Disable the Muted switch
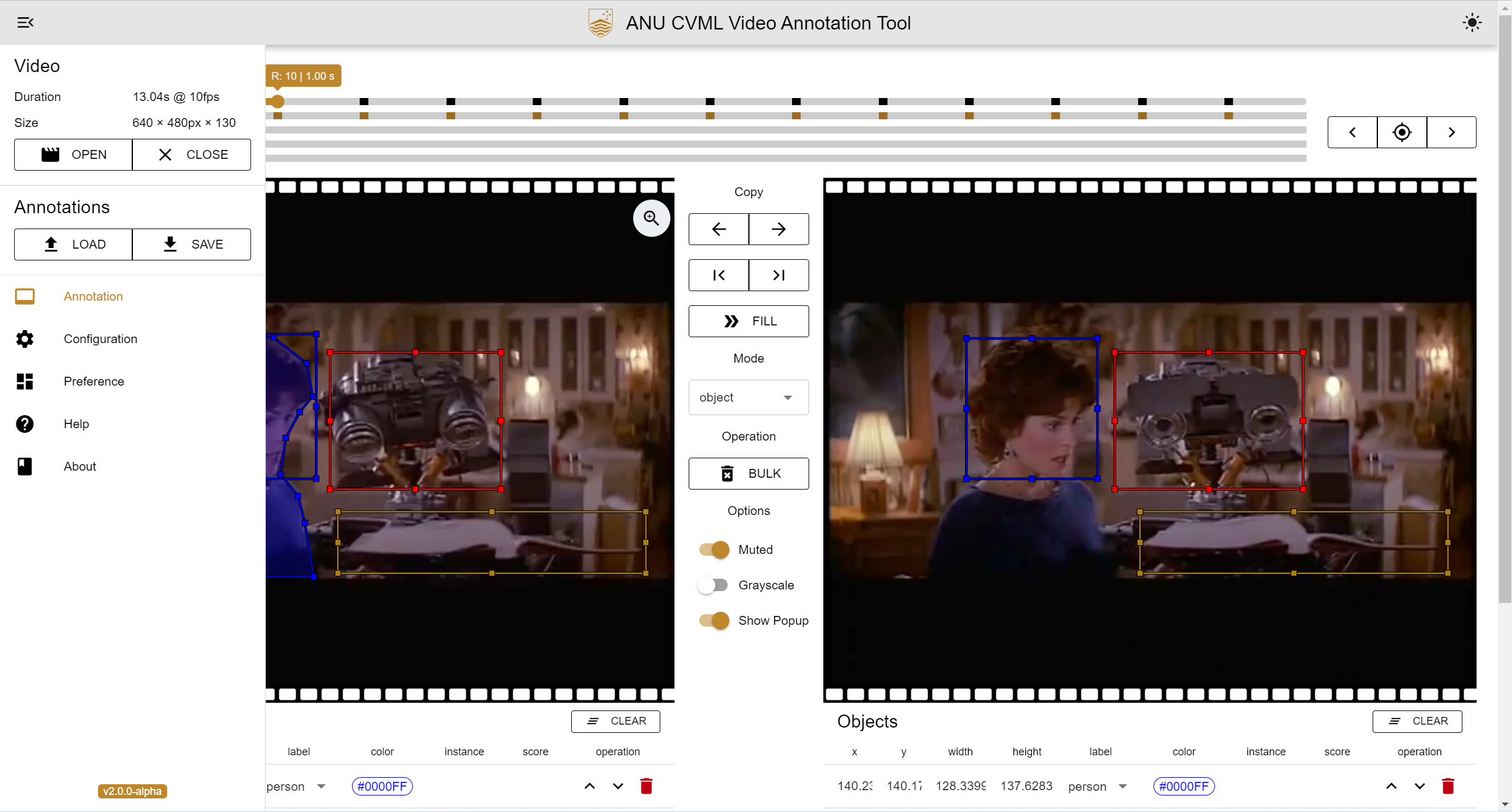 point(714,550)
